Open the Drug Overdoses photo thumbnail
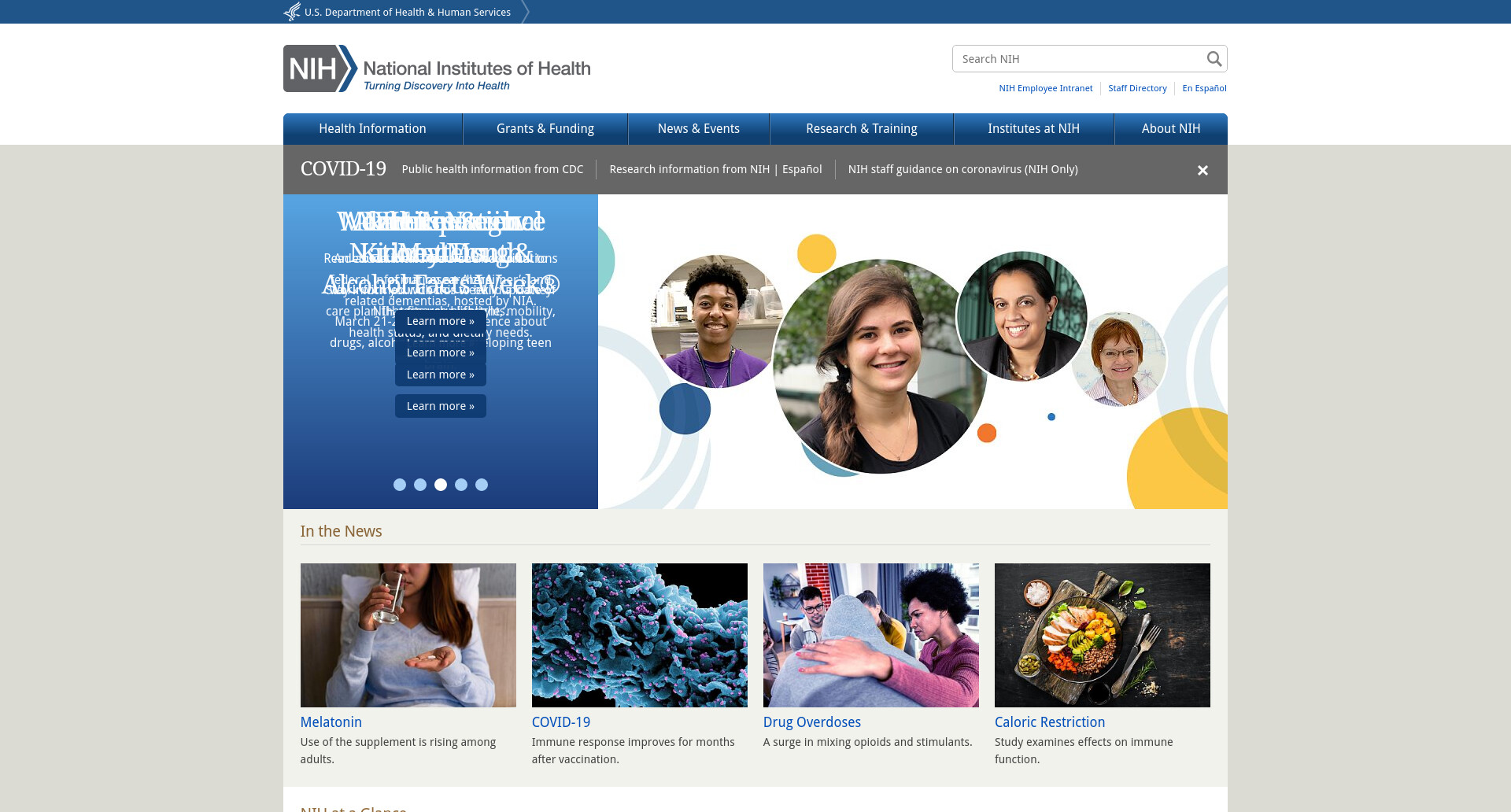The width and height of the screenshot is (1511, 812). click(871, 635)
